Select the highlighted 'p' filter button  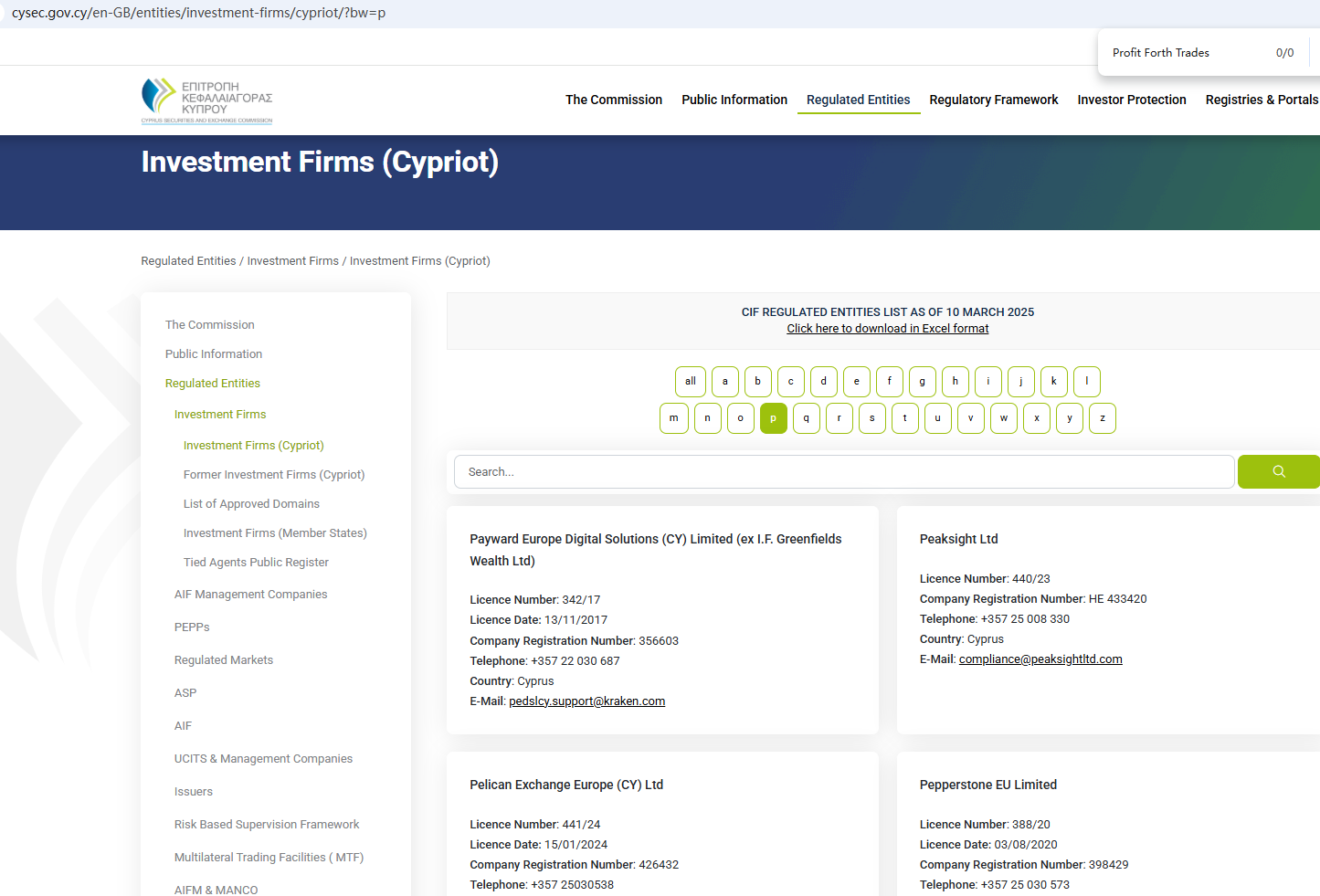point(773,418)
